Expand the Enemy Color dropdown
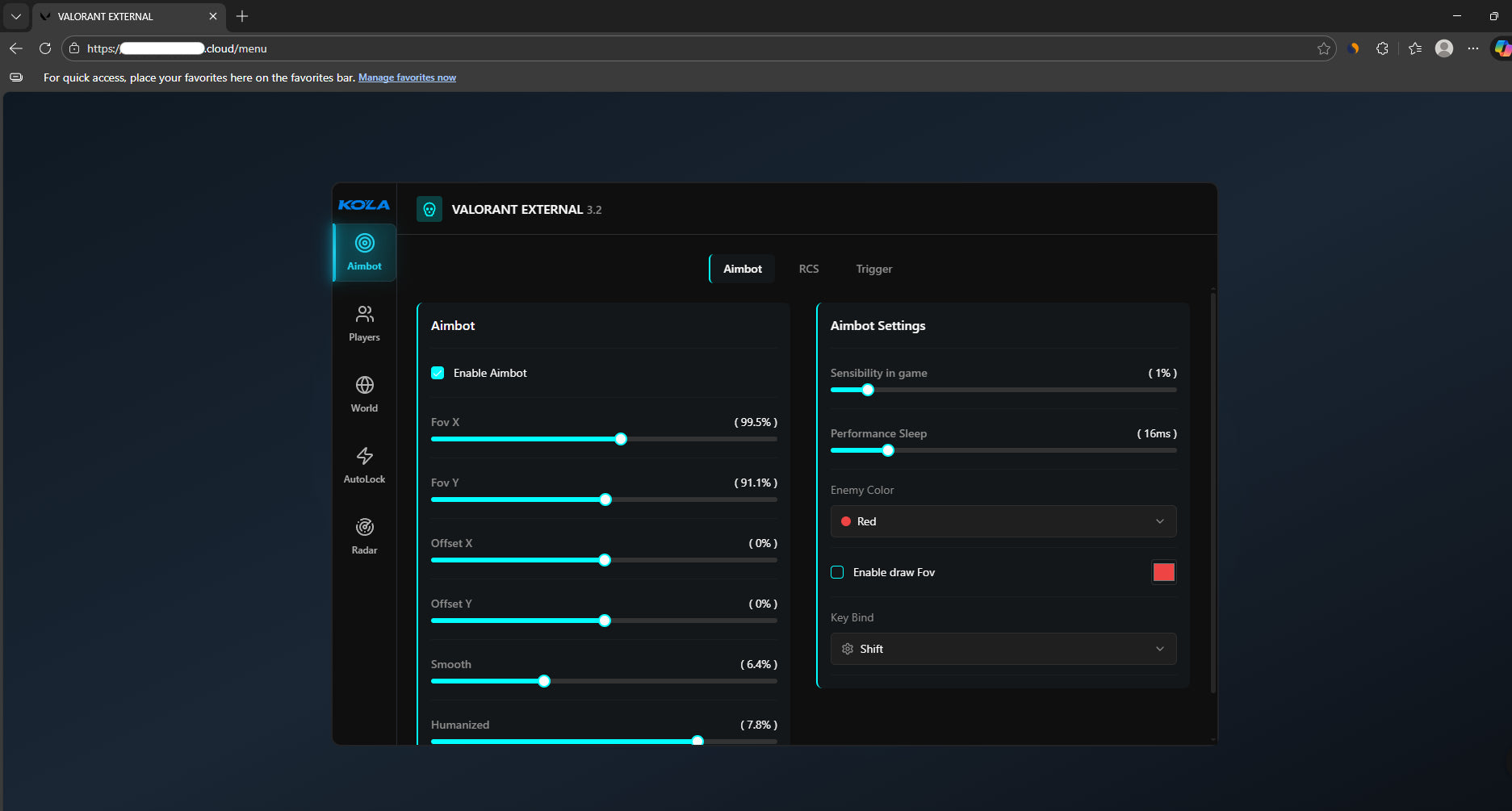1512x811 pixels. pos(1003,521)
